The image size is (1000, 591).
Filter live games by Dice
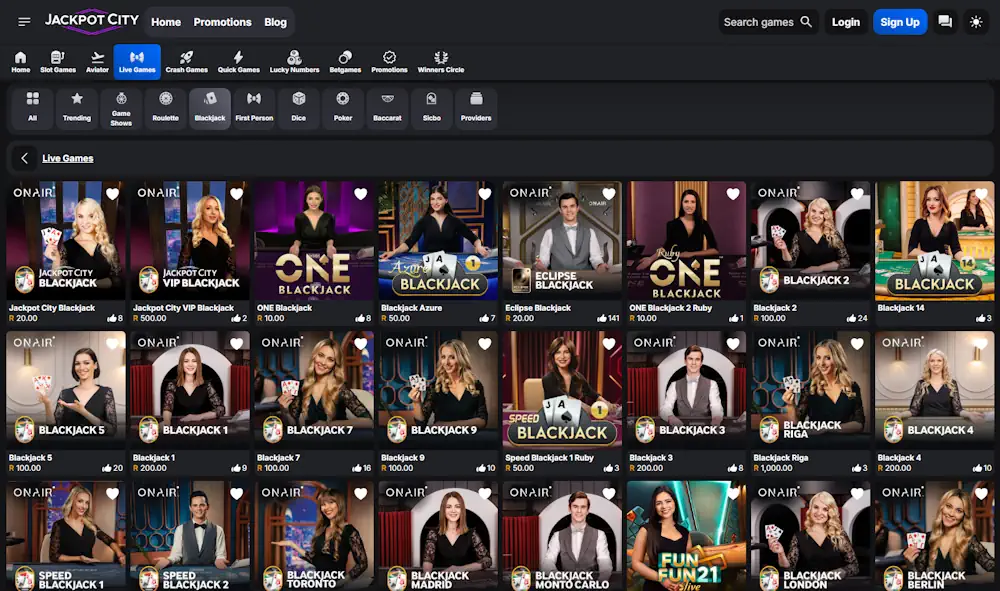point(299,108)
